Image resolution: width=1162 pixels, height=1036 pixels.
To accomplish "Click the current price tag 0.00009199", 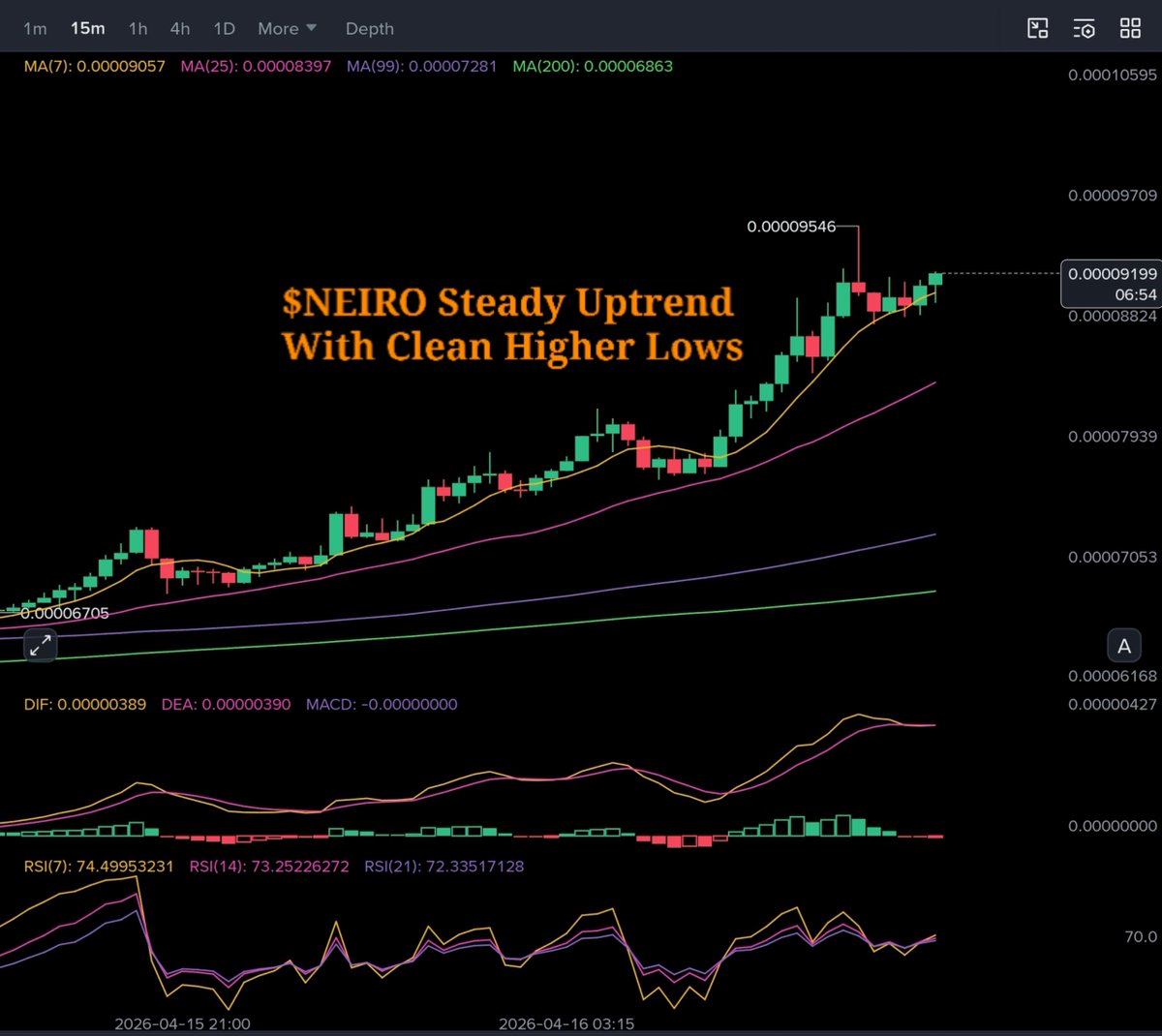I will [x=1112, y=274].
